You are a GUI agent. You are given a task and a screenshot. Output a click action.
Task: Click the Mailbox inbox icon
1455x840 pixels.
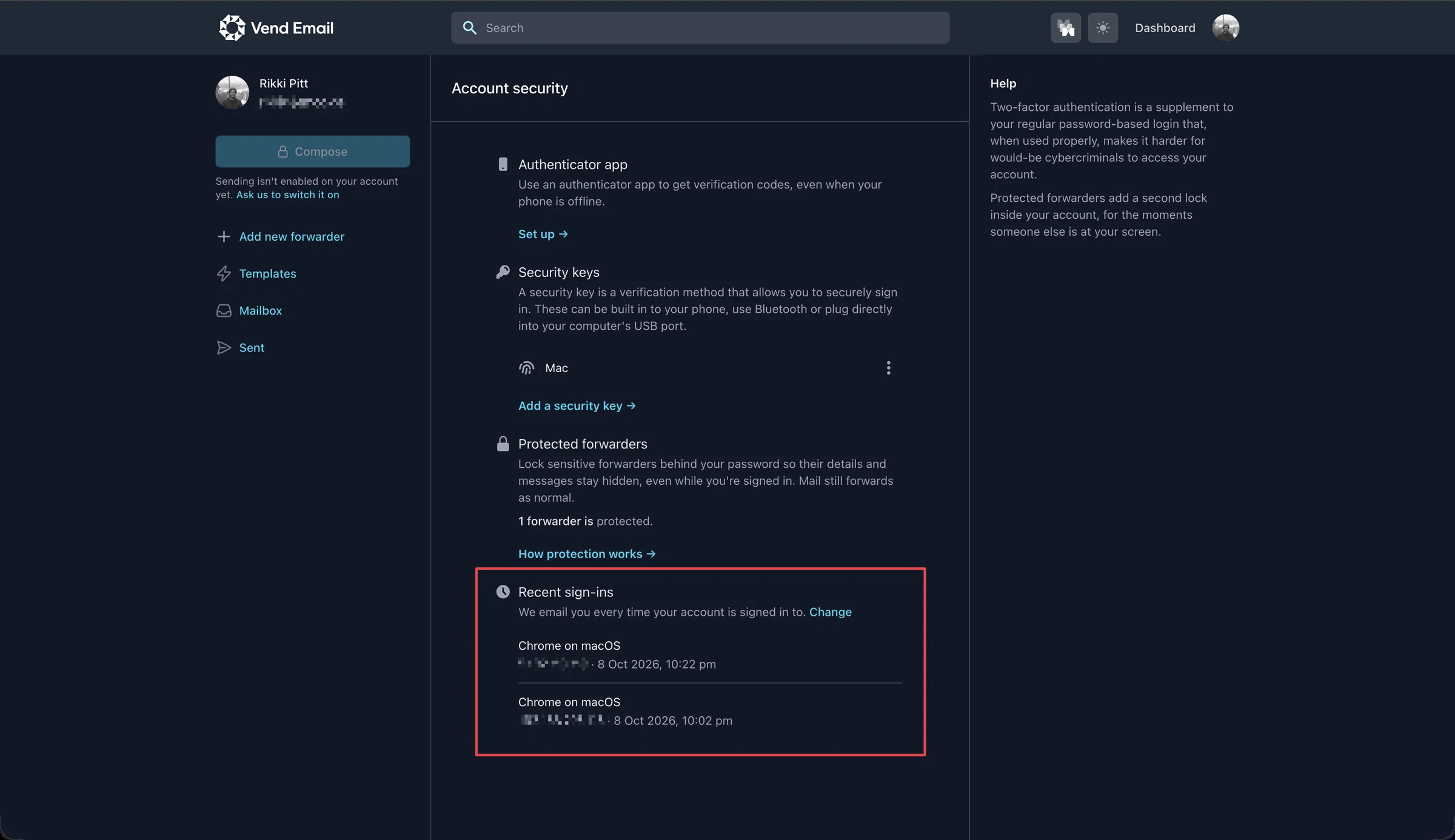click(224, 310)
